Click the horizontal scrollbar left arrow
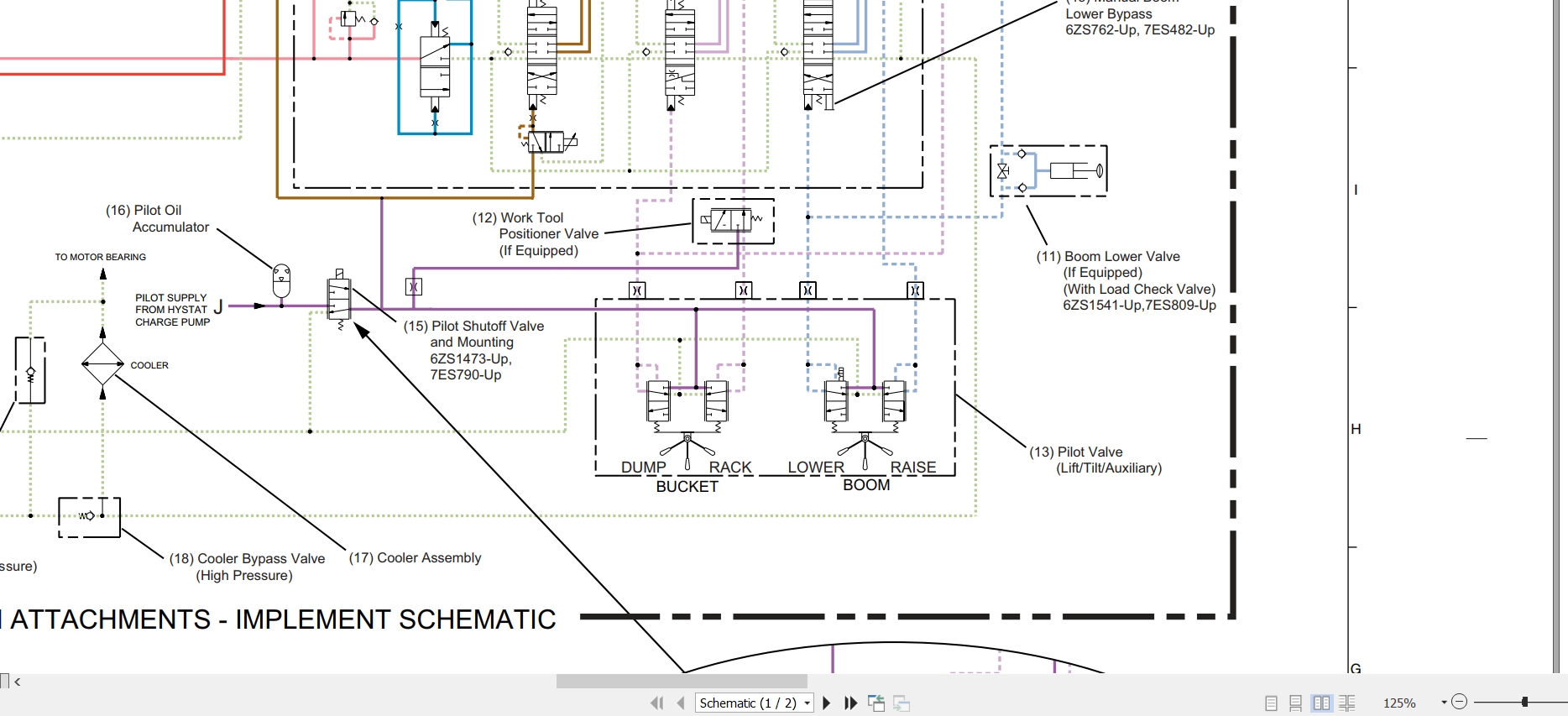The image size is (1568, 716). [18, 682]
